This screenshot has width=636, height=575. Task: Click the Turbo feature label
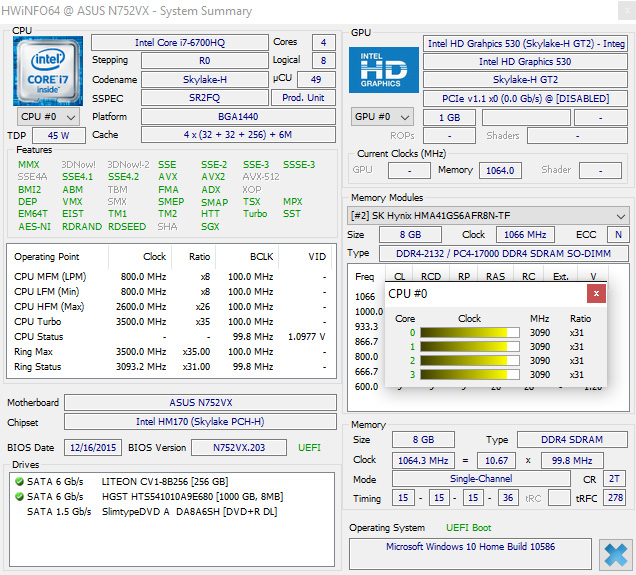[x=255, y=214]
